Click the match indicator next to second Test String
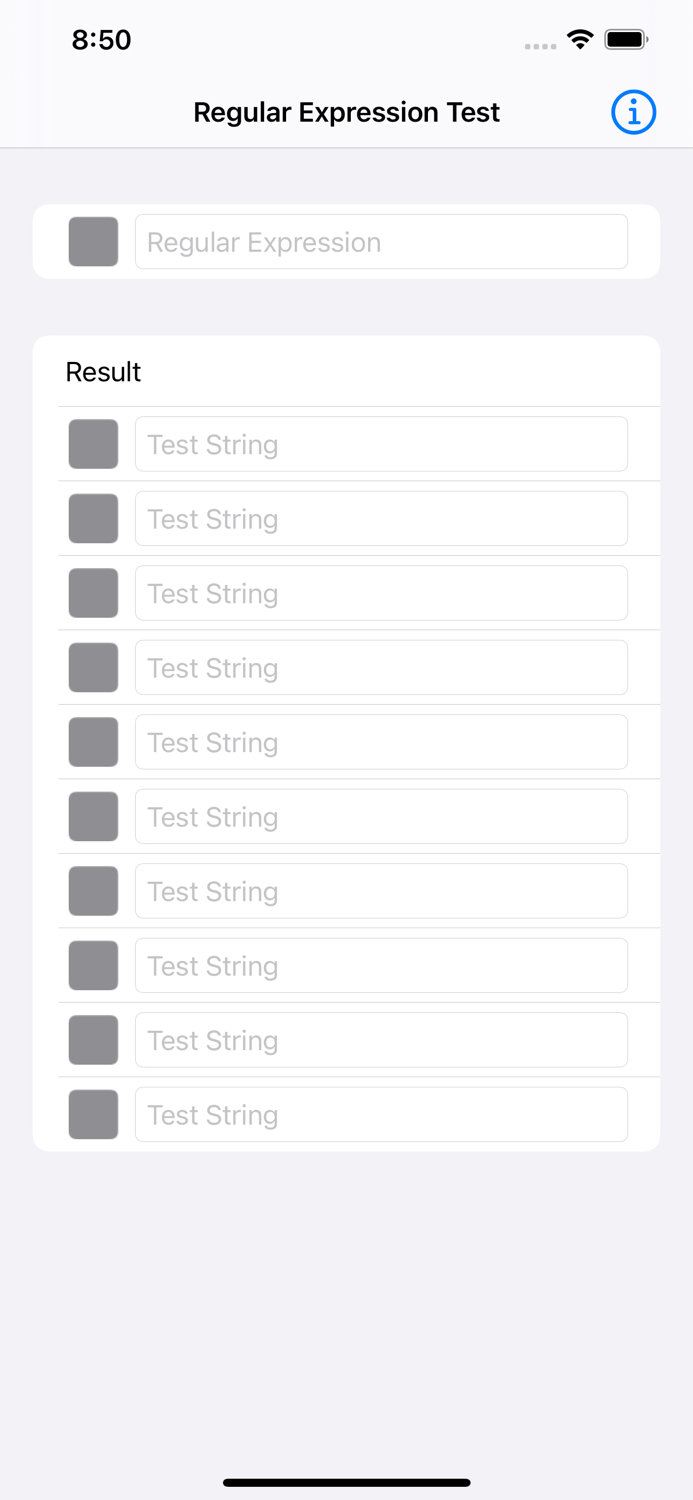Image resolution: width=693 pixels, height=1500 pixels. pos(93,518)
